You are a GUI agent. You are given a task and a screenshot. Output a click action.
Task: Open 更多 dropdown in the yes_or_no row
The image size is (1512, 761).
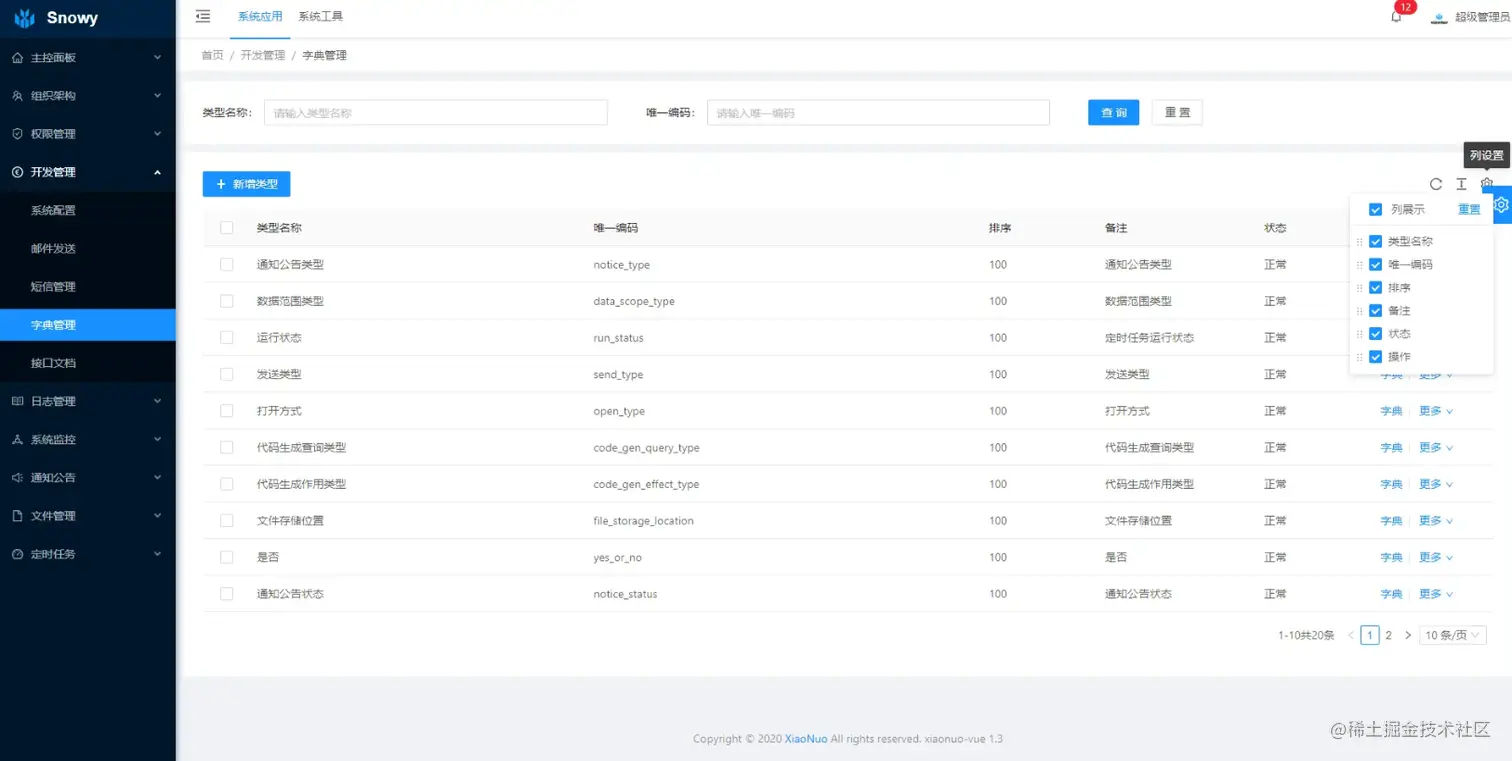click(x=1436, y=557)
